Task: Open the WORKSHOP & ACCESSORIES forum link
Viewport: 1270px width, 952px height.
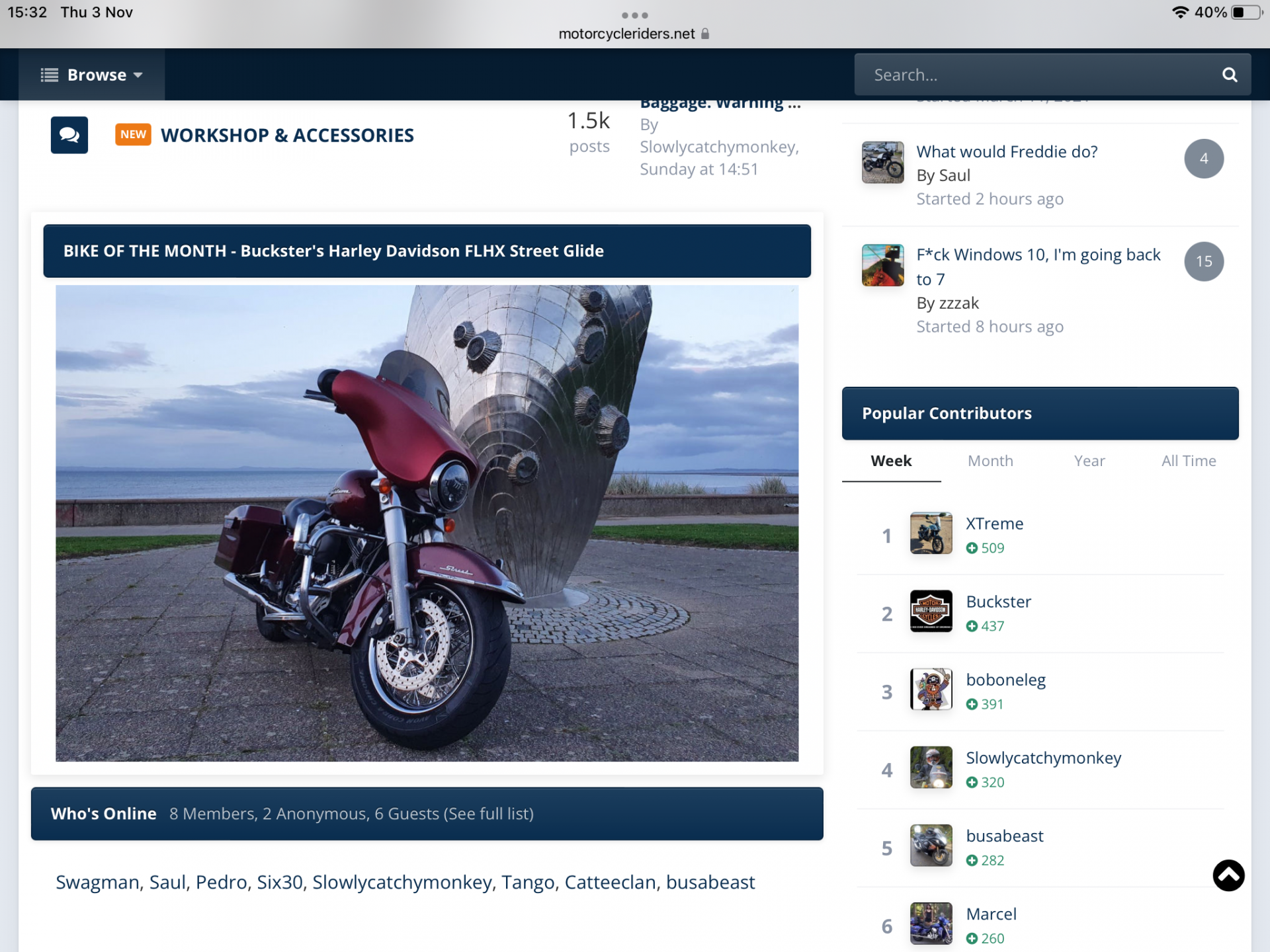Action: (287, 136)
